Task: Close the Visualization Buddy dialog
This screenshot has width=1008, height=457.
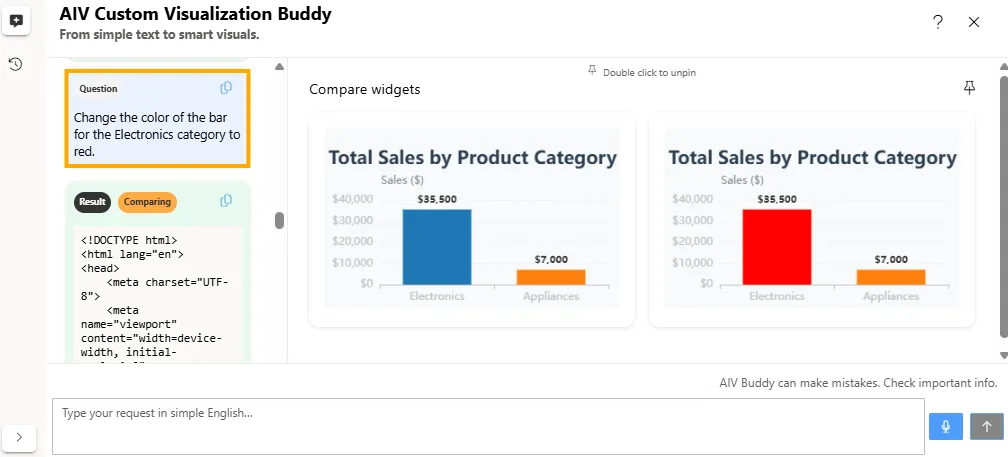Action: click(974, 22)
